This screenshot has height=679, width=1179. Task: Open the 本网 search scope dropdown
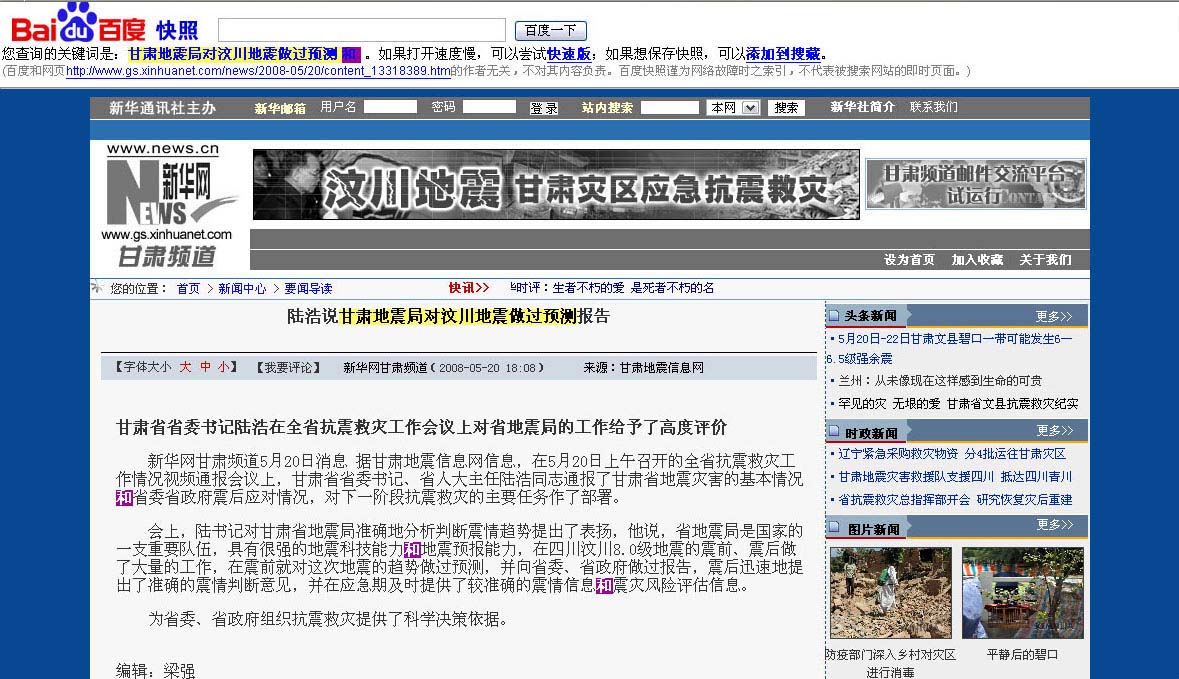point(733,107)
